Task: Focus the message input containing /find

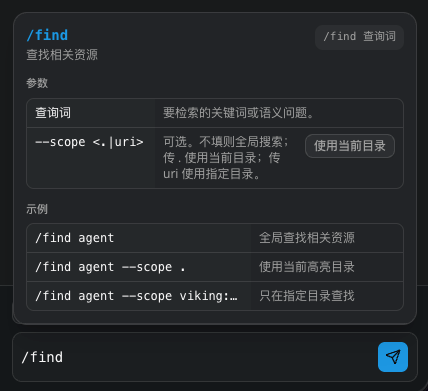Action: click(x=197, y=357)
